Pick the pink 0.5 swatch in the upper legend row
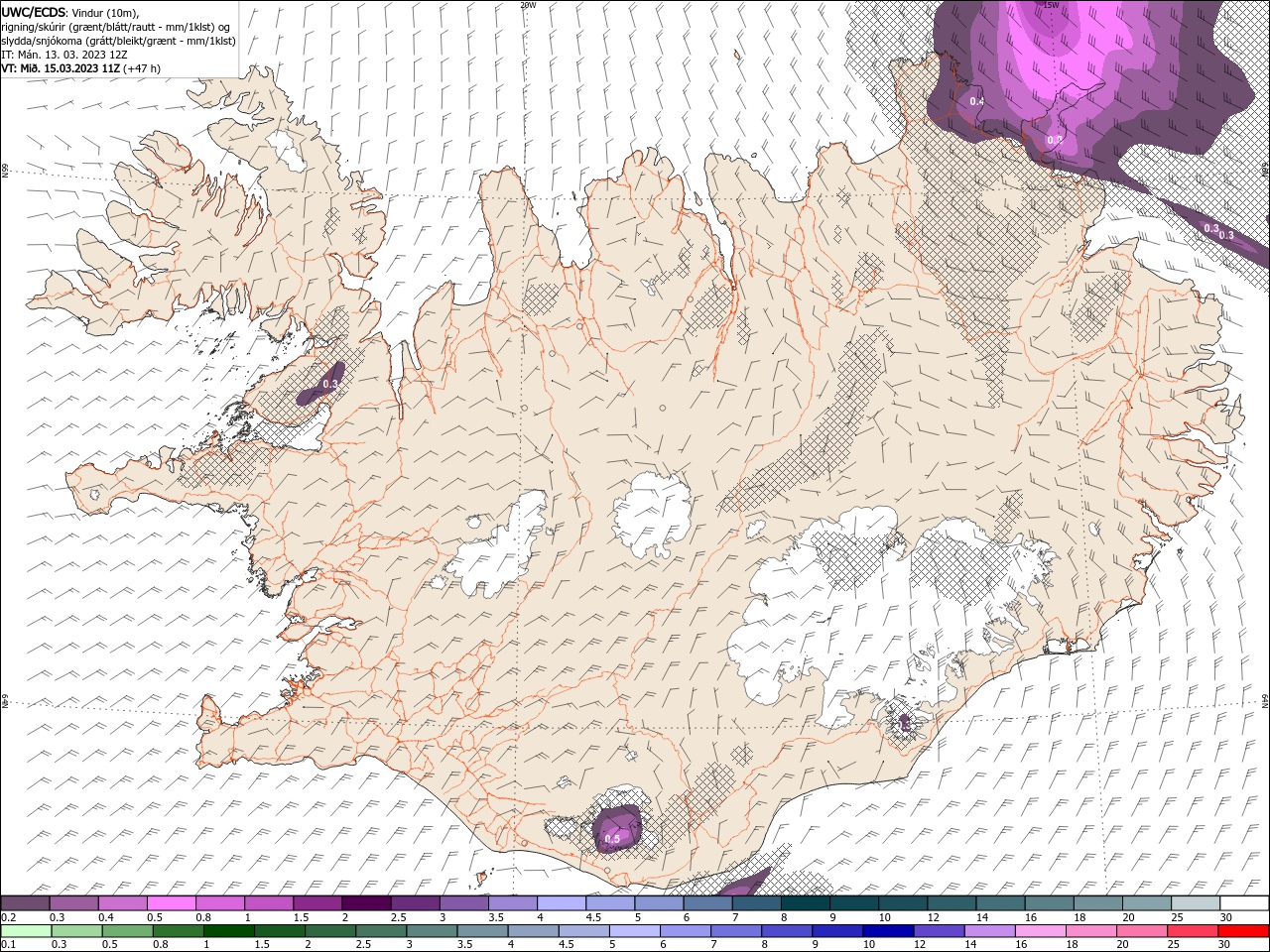The height and width of the screenshot is (952, 1270). click(x=171, y=903)
